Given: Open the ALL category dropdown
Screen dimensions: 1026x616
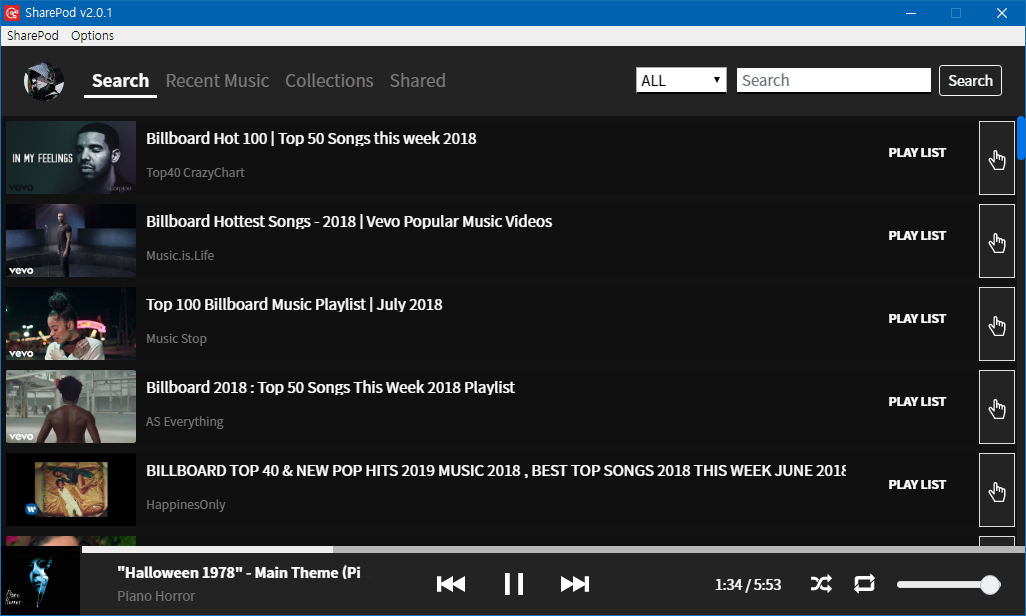Looking at the screenshot, I should 681,81.
